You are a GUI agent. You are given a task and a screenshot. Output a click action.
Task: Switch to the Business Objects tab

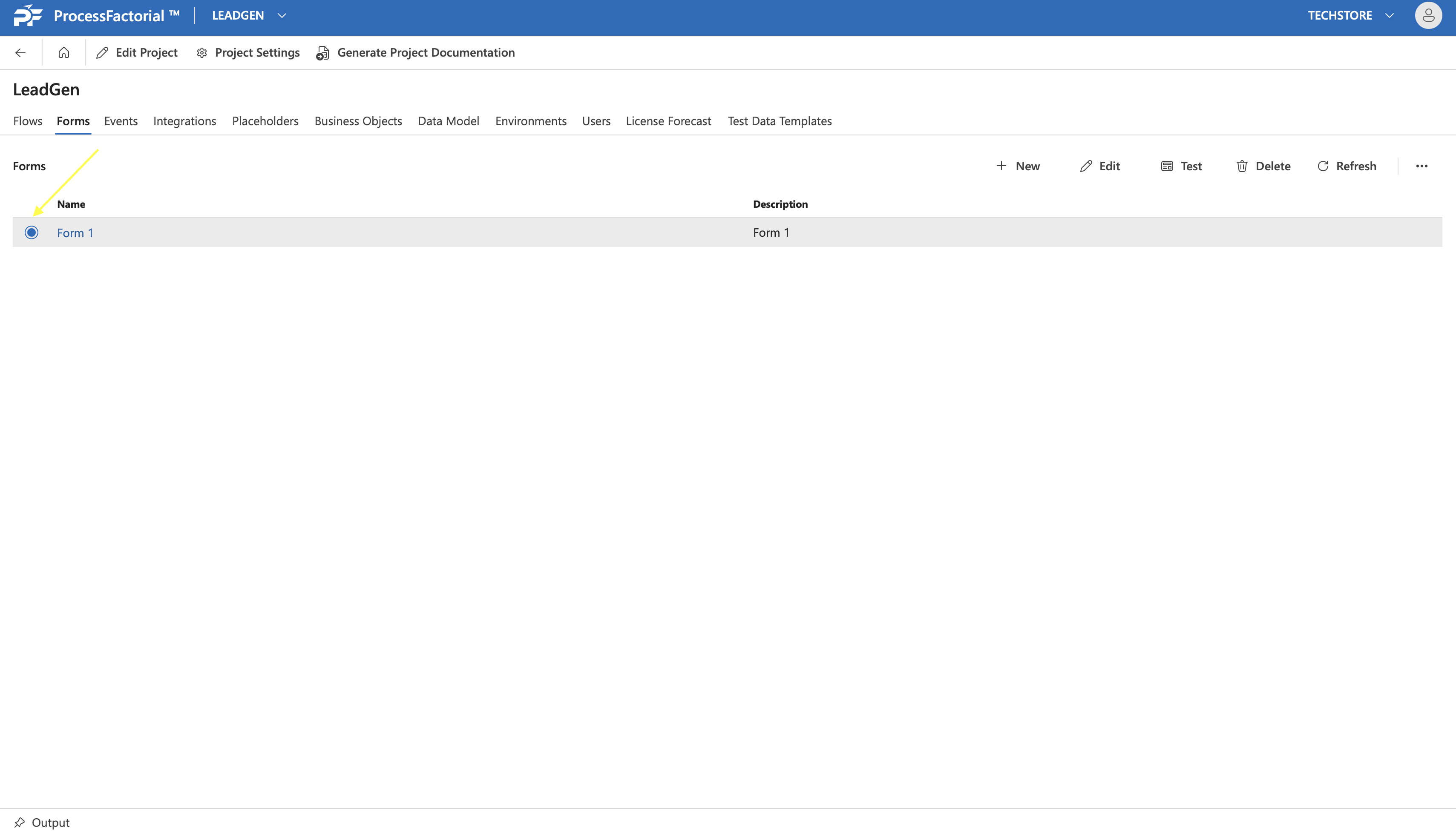[358, 121]
